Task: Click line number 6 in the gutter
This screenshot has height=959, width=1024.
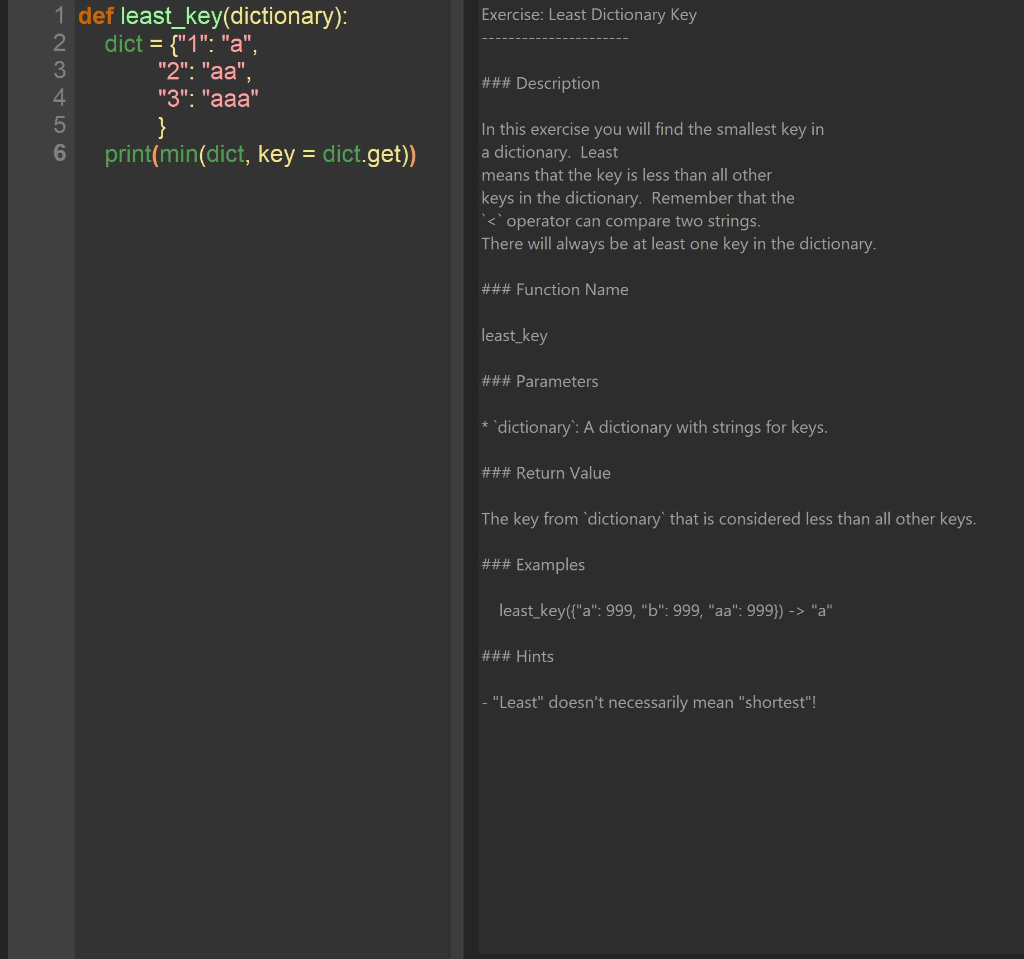Action: 59,153
